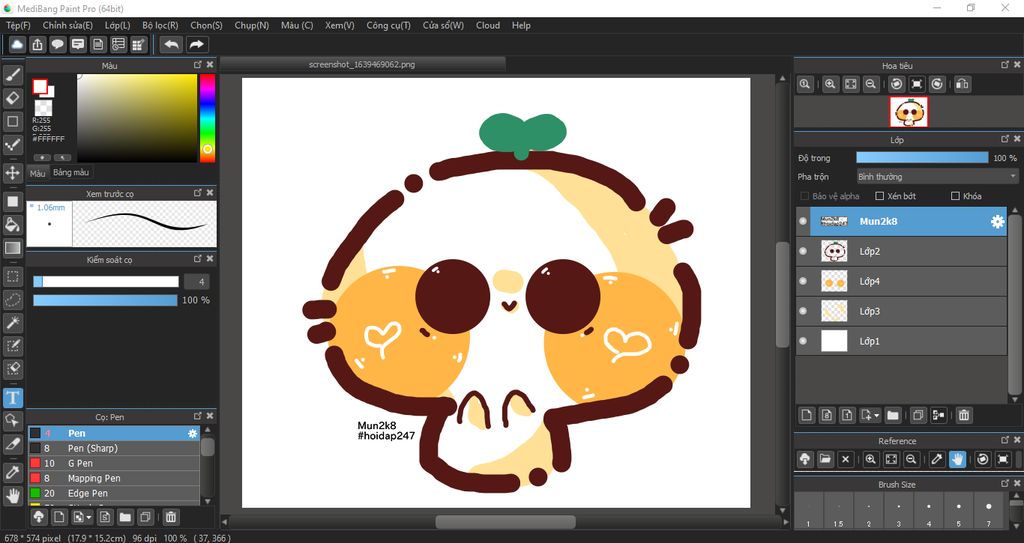Screen dimensions: 1024x543
Task: Undock the Hoa tiêu navigator panel
Action: (x=1005, y=65)
